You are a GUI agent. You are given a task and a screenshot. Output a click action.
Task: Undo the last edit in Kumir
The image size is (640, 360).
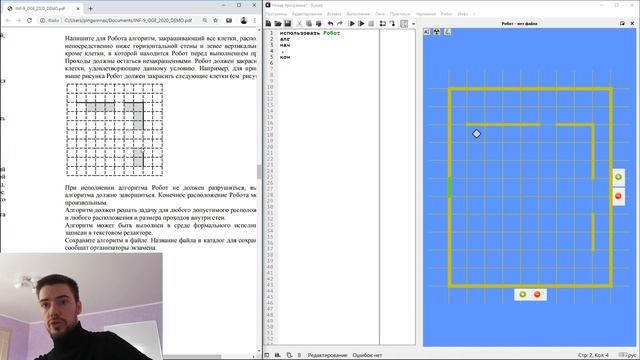(330, 24)
